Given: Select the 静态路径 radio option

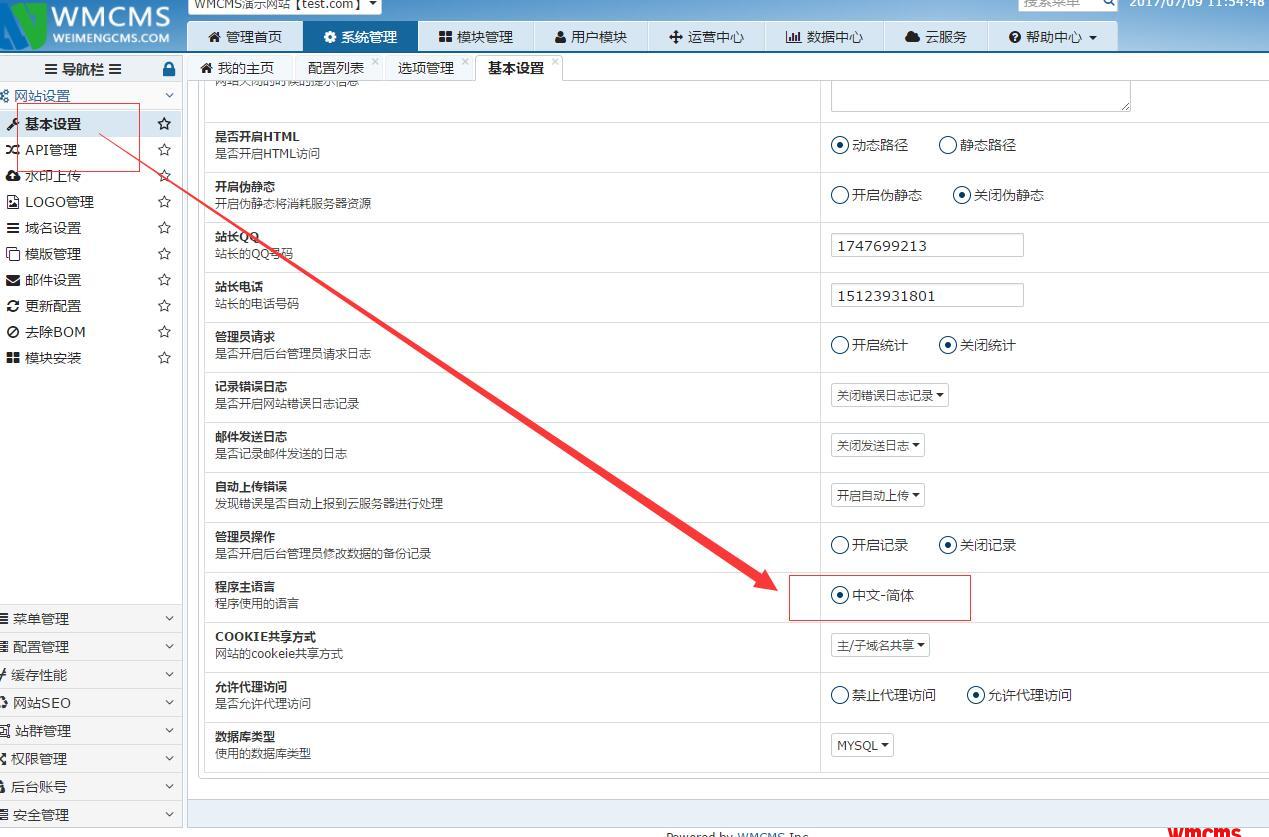Looking at the screenshot, I should pyautogui.click(x=948, y=145).
